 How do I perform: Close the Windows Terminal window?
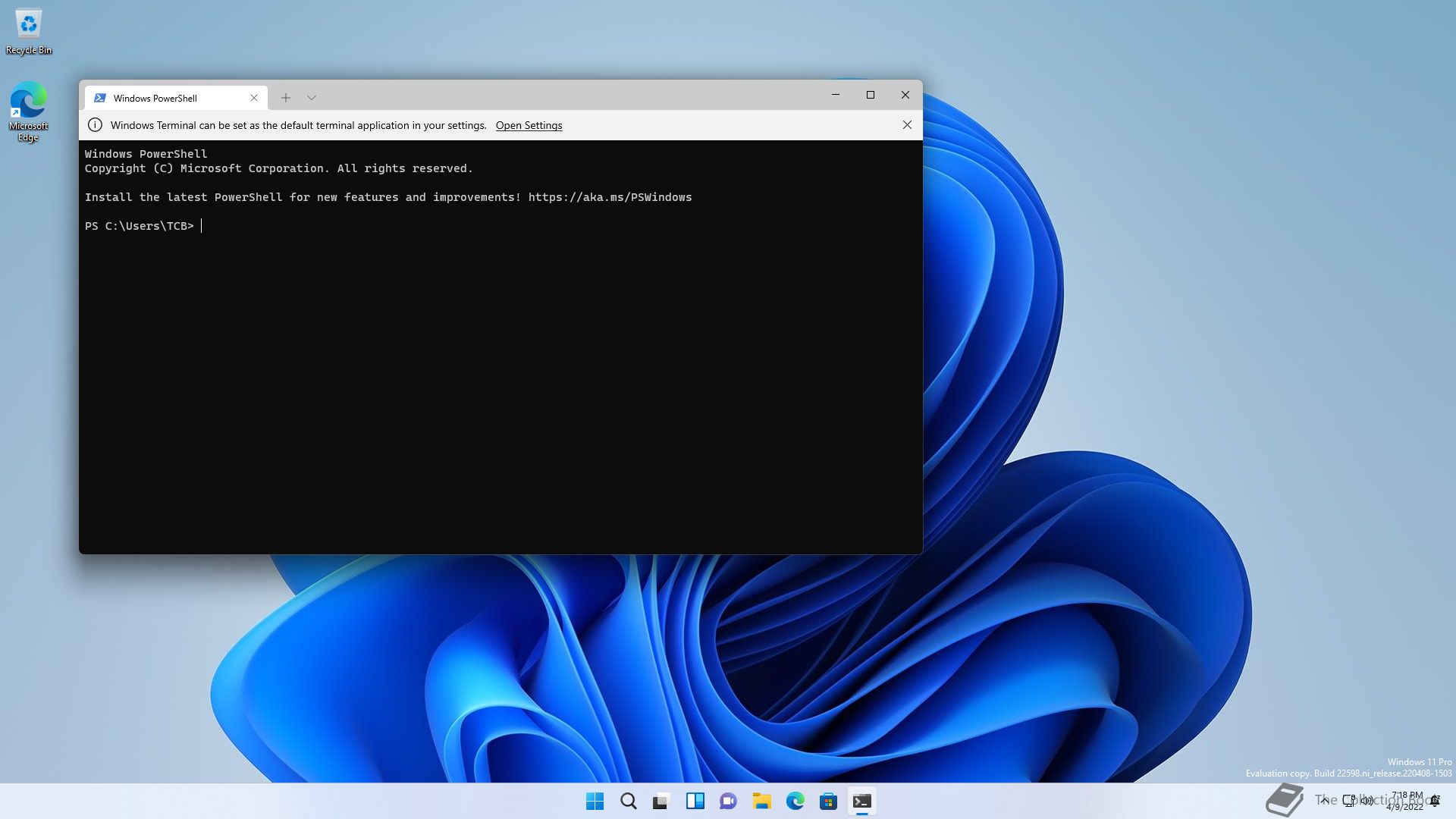point(905,95)
